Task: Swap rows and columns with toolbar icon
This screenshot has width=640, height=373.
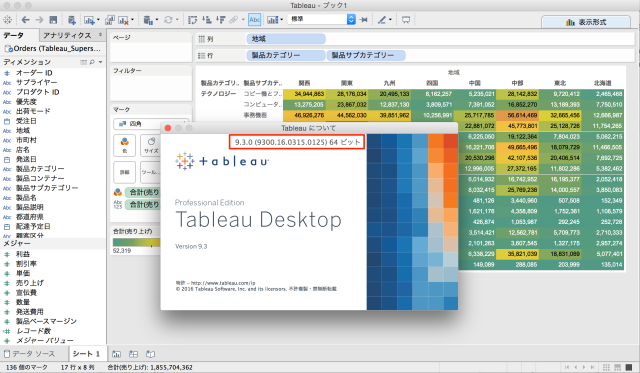Action: (x=193, y=20)
